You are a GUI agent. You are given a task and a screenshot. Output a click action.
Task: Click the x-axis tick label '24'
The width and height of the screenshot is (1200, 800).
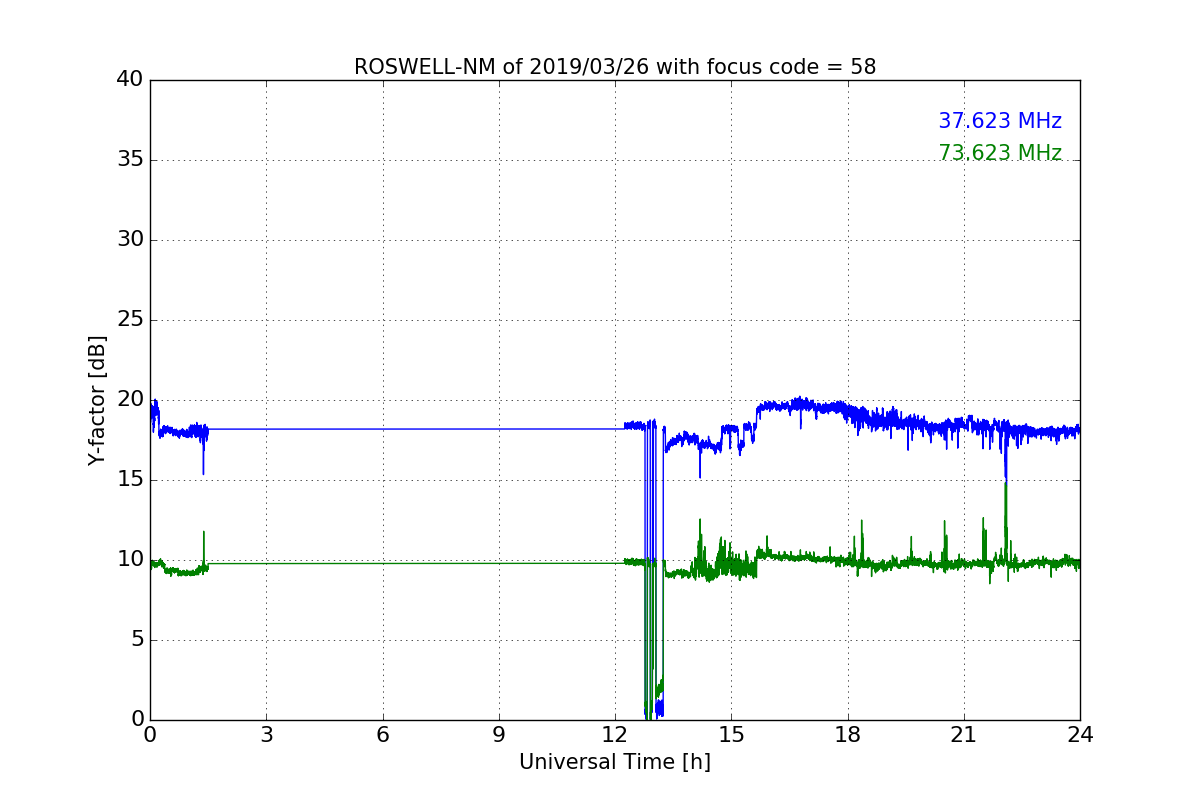1080,734
